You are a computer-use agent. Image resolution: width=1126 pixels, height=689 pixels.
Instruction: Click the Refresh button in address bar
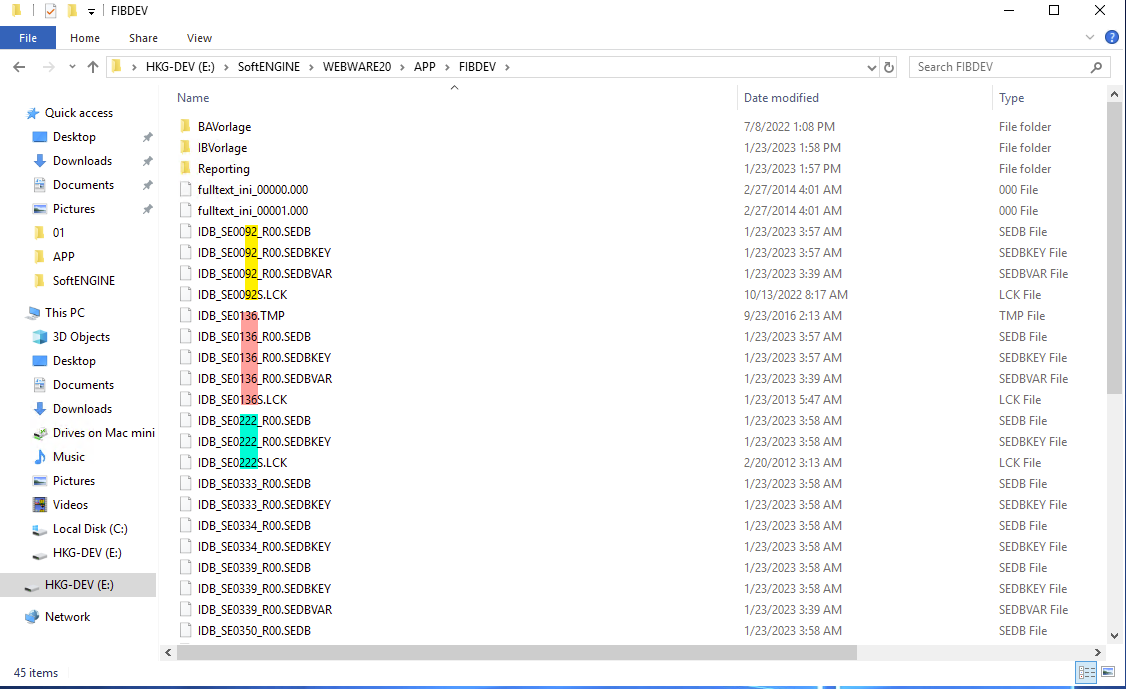pyautogui.click(x=889, y=67)
